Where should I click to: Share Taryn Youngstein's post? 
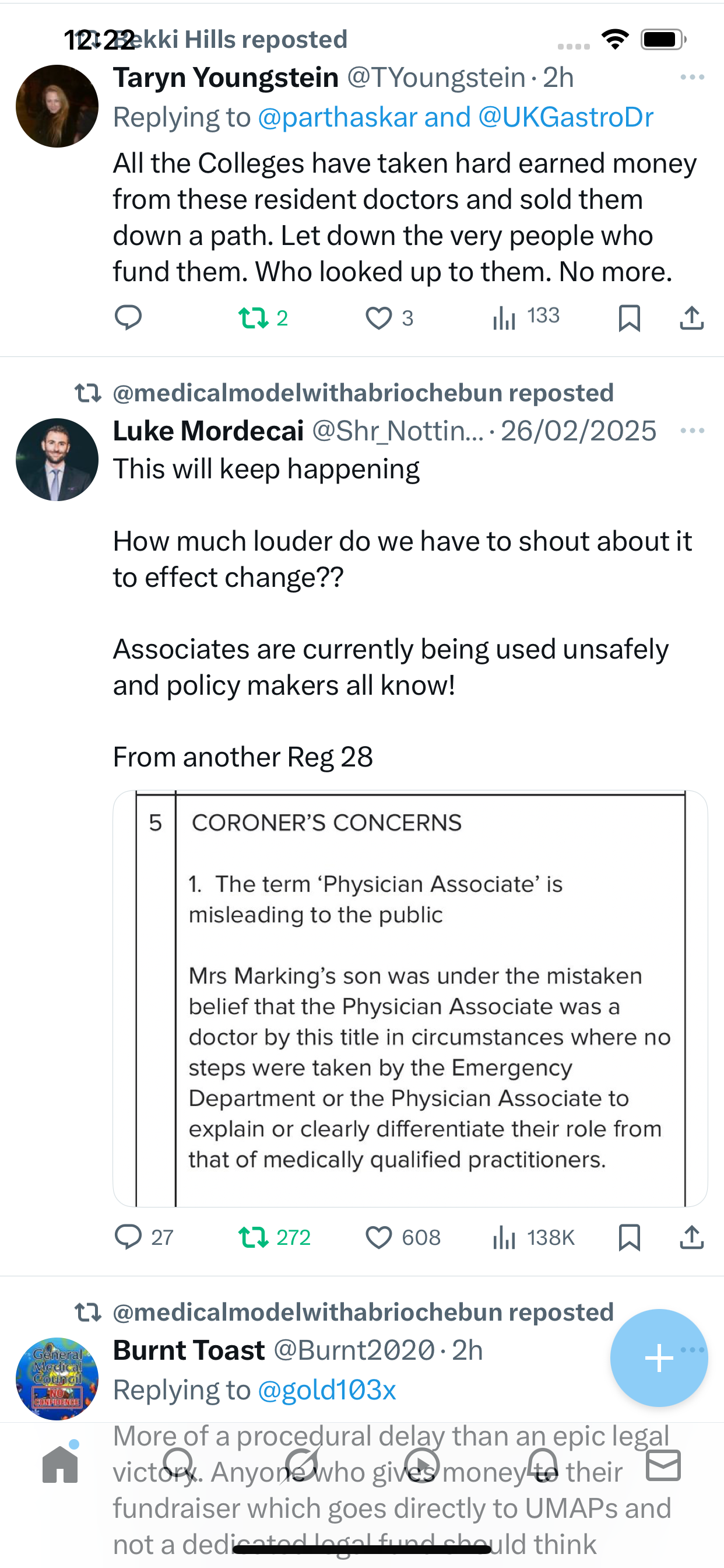click(x=692, y=318)
